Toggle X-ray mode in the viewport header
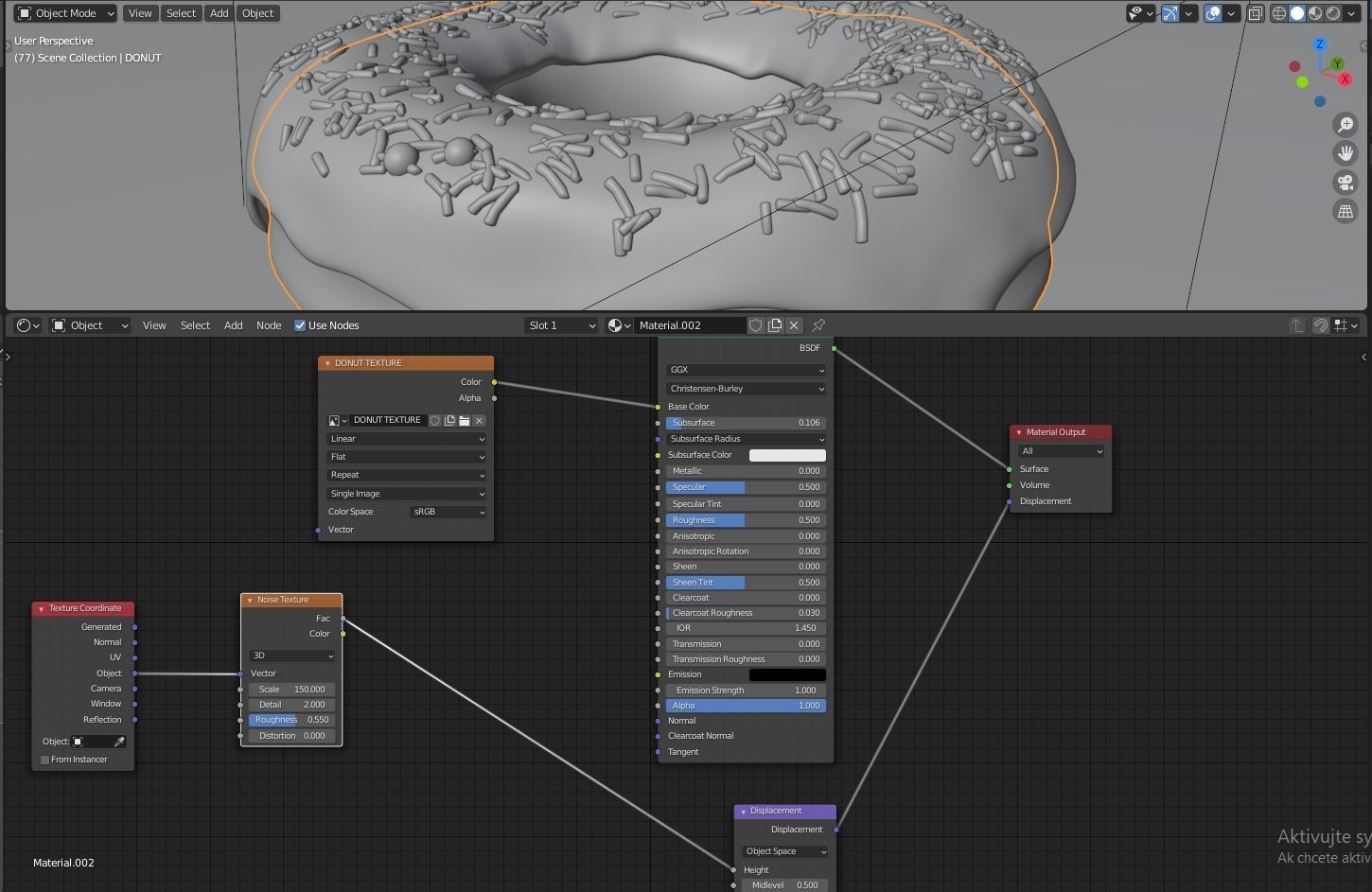Viewport: 1372px width, 892px height. click(x=1256, y=13)
